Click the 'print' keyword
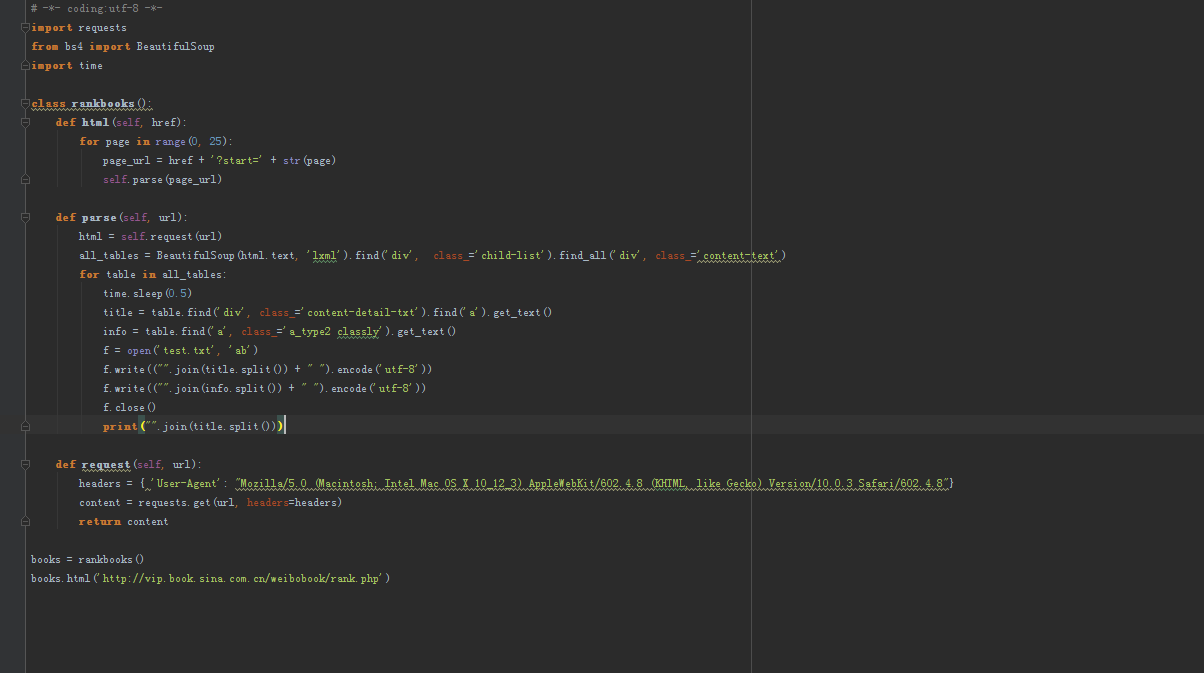 tap(119, 426)
